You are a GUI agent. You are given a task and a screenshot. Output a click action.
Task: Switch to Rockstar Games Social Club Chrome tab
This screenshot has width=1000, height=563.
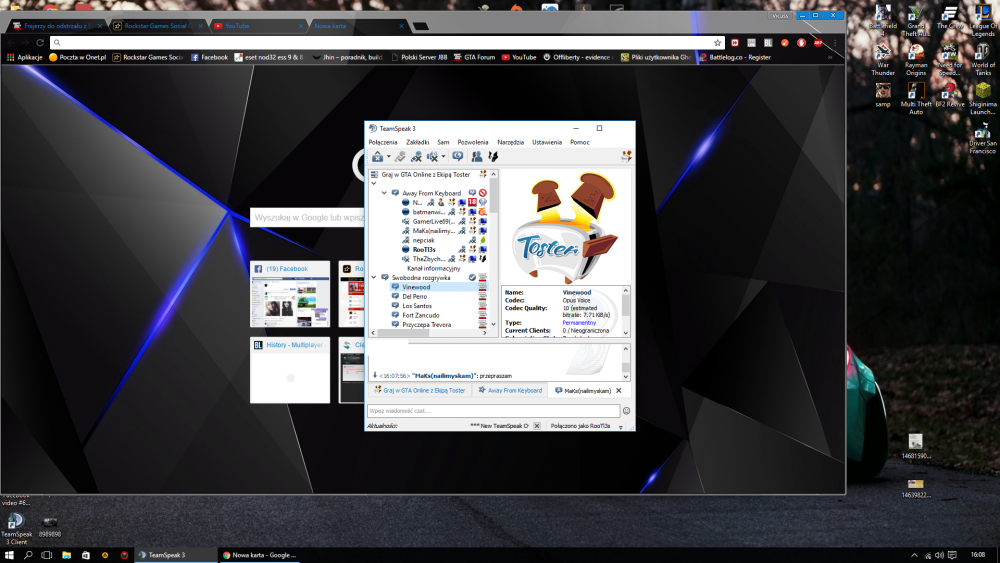point(158,26)
